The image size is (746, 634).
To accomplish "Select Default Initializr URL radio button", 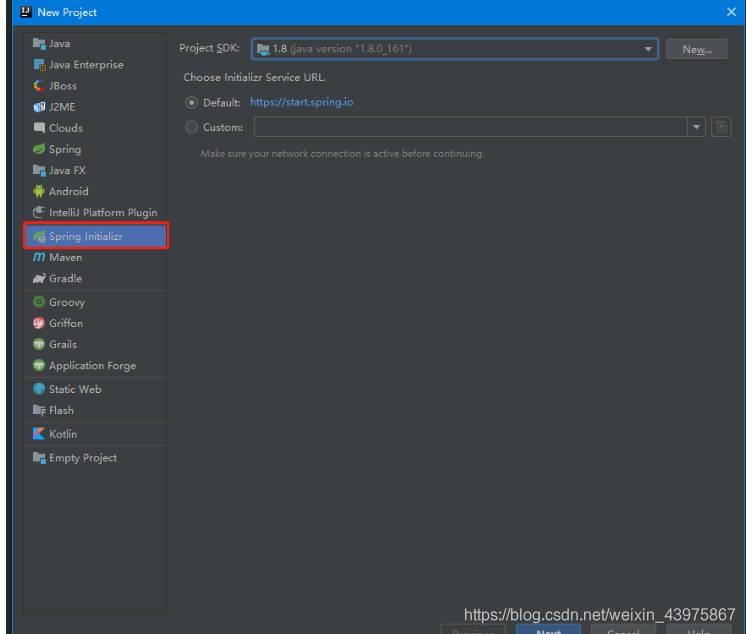I will (x=191, y=102).
